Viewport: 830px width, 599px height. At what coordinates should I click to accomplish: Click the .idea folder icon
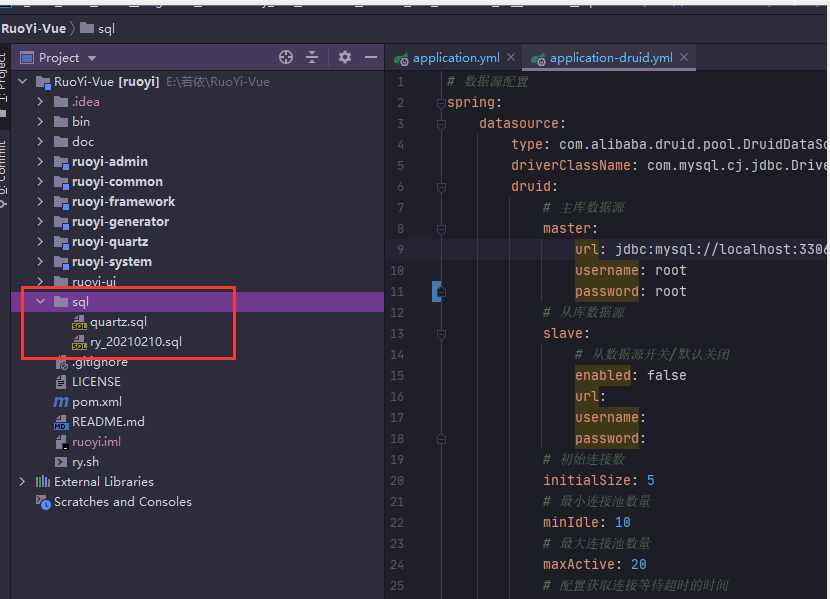tap(61, 102)
